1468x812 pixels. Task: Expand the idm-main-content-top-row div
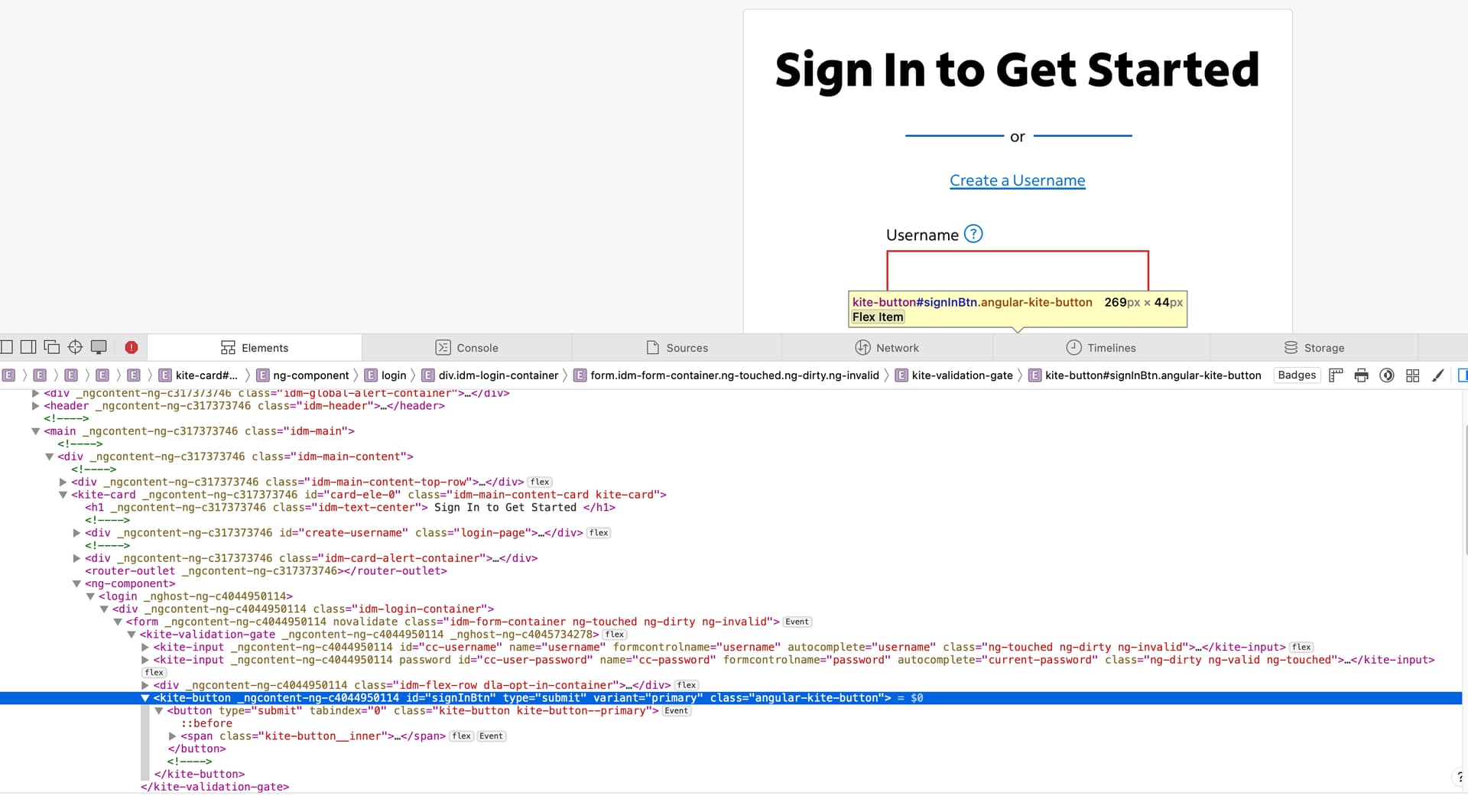coord(63,482)
